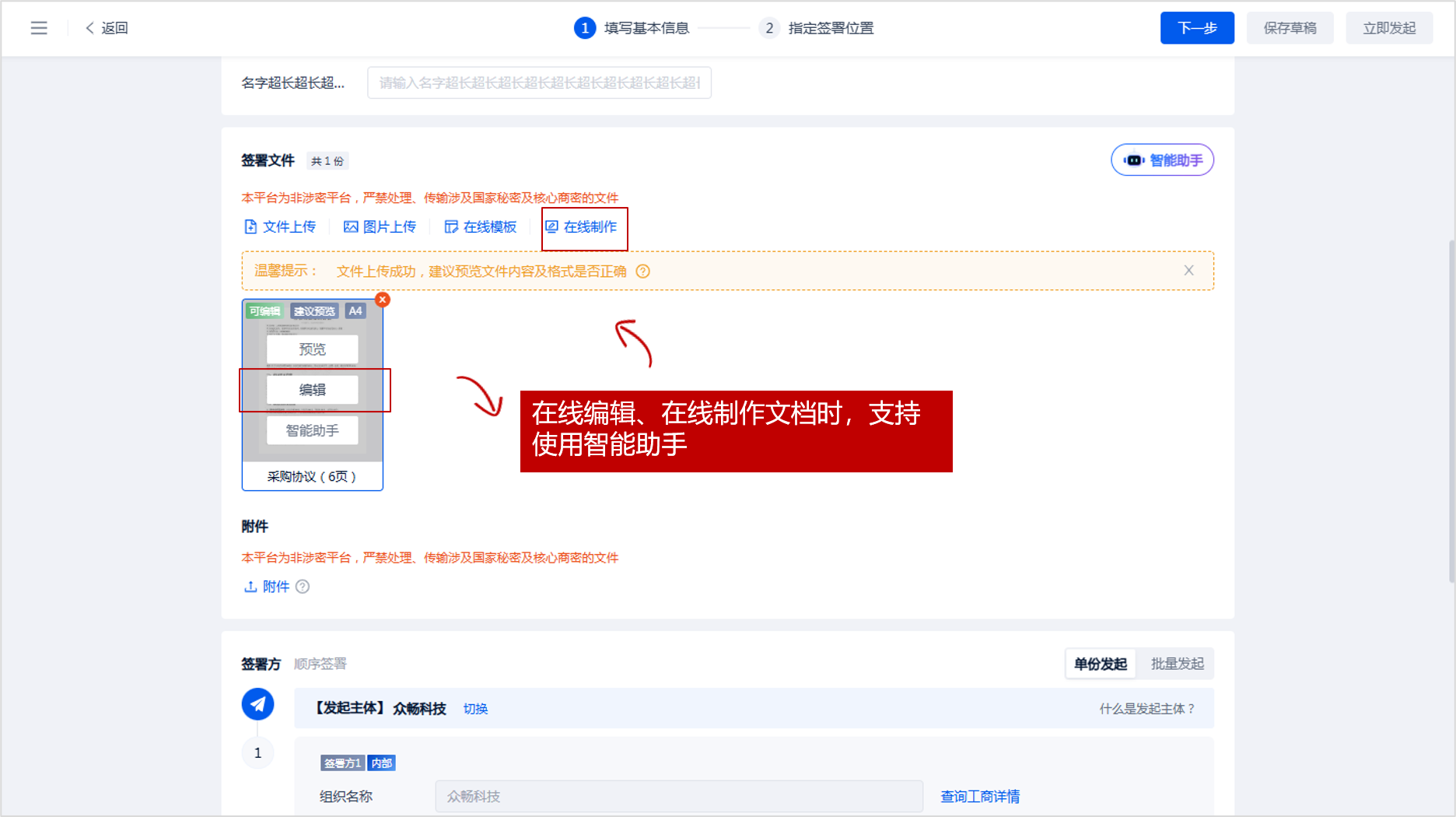Open the 智能助手 robot button

pos(1162,160)
